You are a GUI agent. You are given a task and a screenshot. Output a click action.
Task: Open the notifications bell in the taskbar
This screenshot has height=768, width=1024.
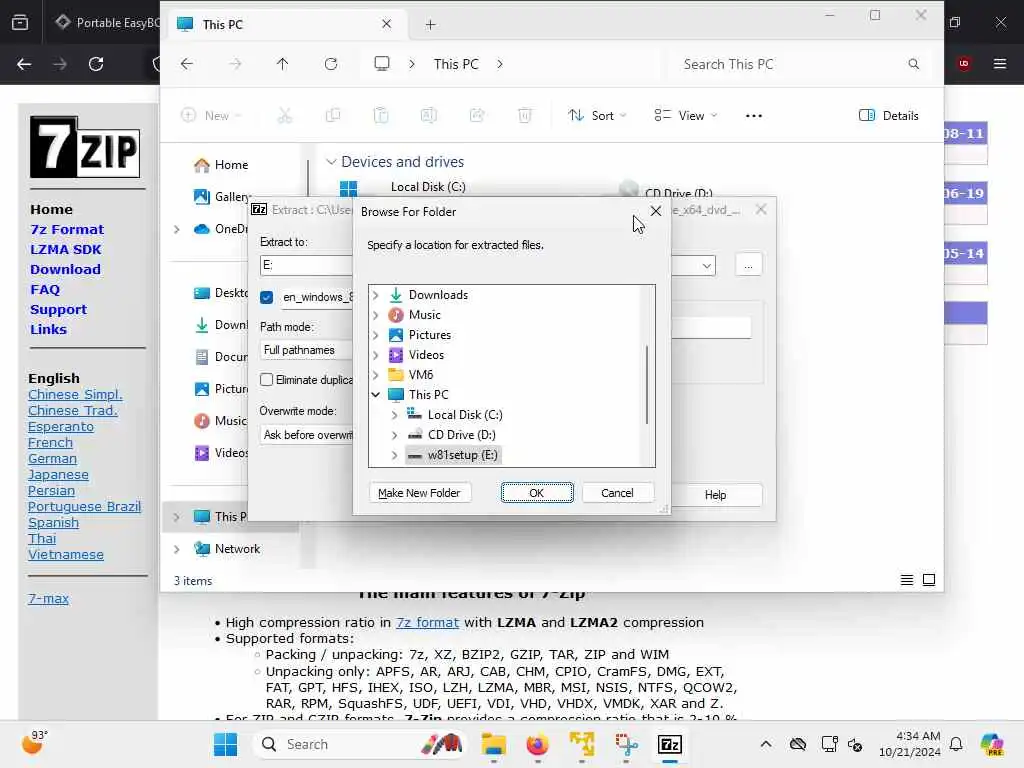[956, 744]
